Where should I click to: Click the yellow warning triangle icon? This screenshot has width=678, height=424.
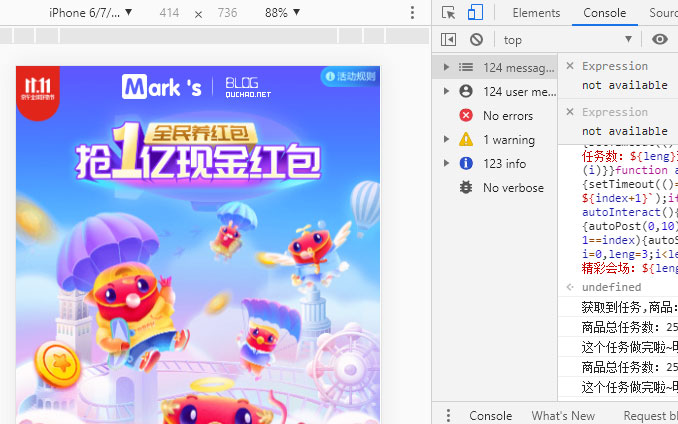click(x=466, y=139)
